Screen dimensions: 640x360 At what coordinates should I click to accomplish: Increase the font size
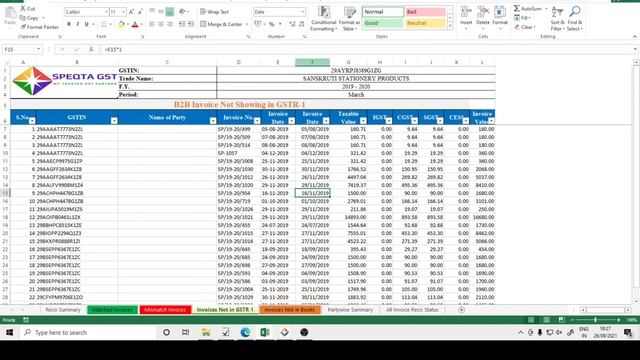point(131,12)
